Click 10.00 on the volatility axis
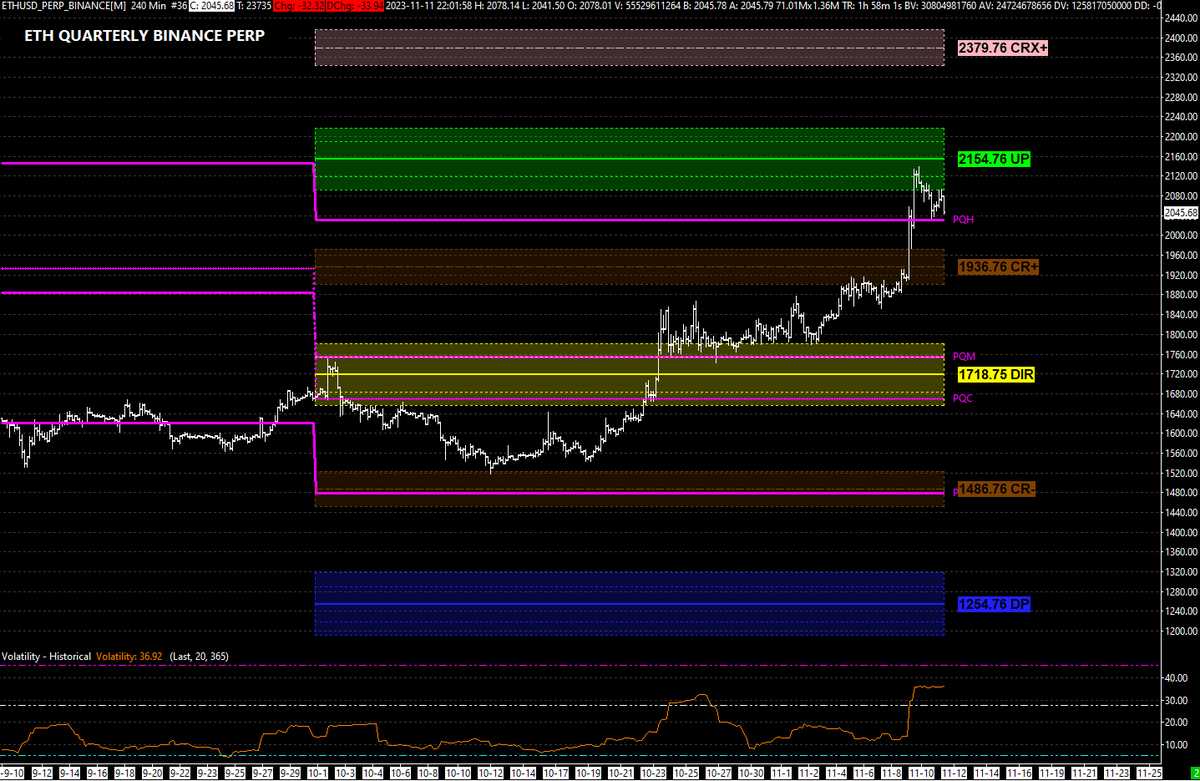 coord(1176,745)
